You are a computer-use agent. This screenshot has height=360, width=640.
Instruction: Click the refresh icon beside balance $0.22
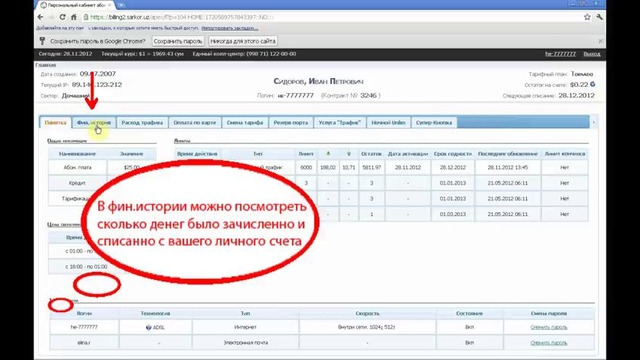coord(593,84)
